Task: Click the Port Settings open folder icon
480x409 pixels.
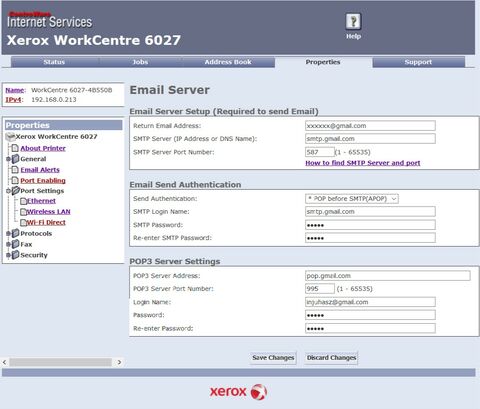Action: pyautogui.click(x=16, y=191)
